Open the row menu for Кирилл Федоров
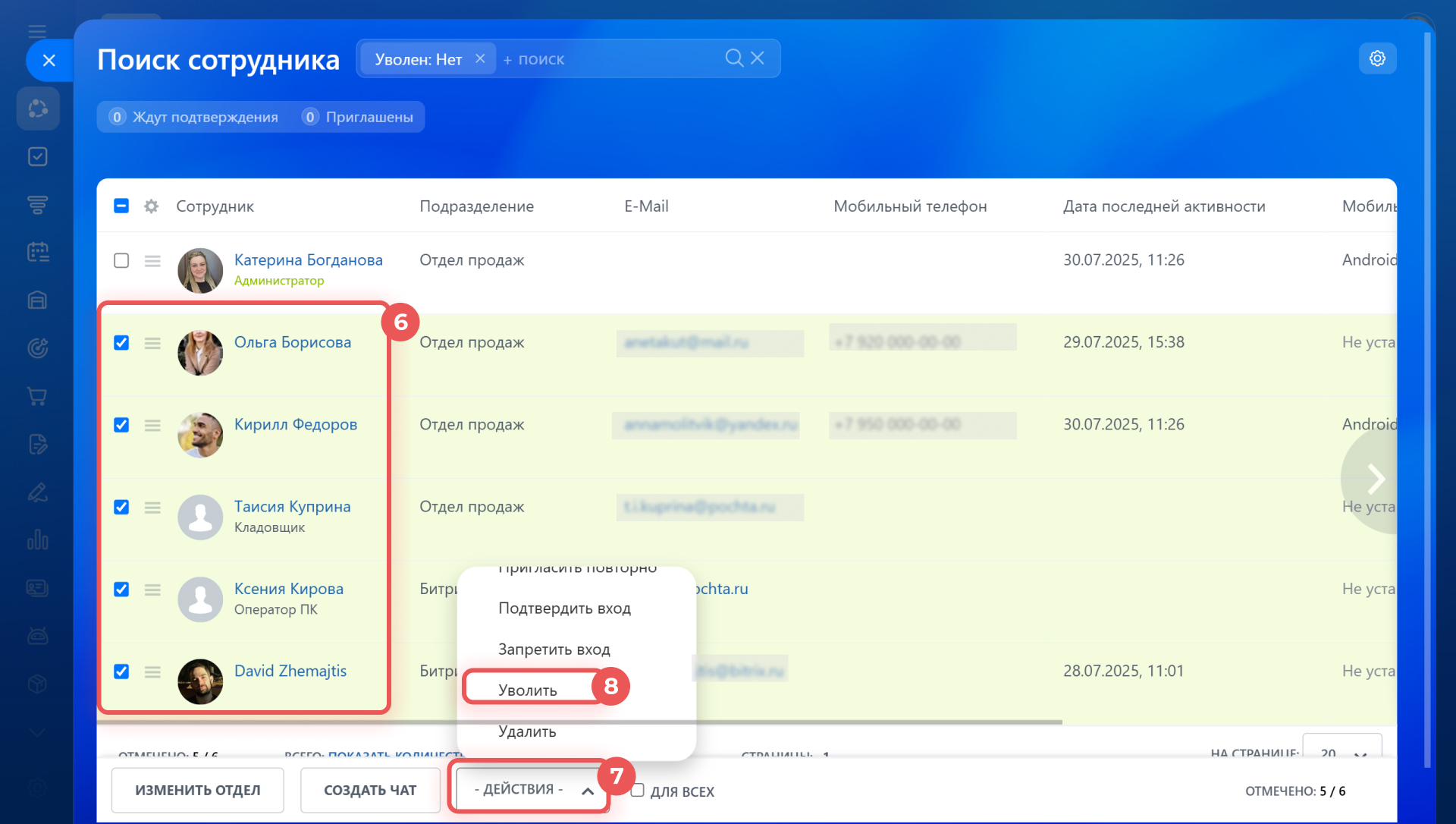1456x824 pixels. 152,425
